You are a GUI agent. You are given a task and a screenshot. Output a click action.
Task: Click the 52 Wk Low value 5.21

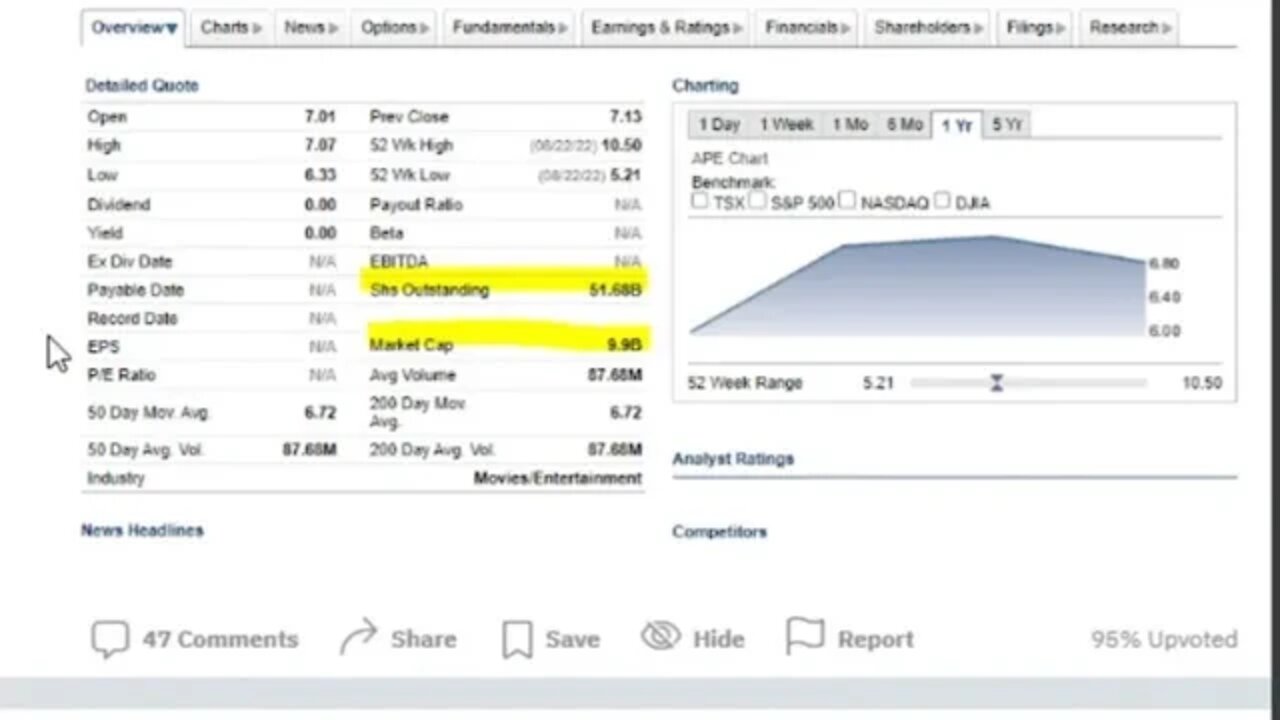[625, 175]
